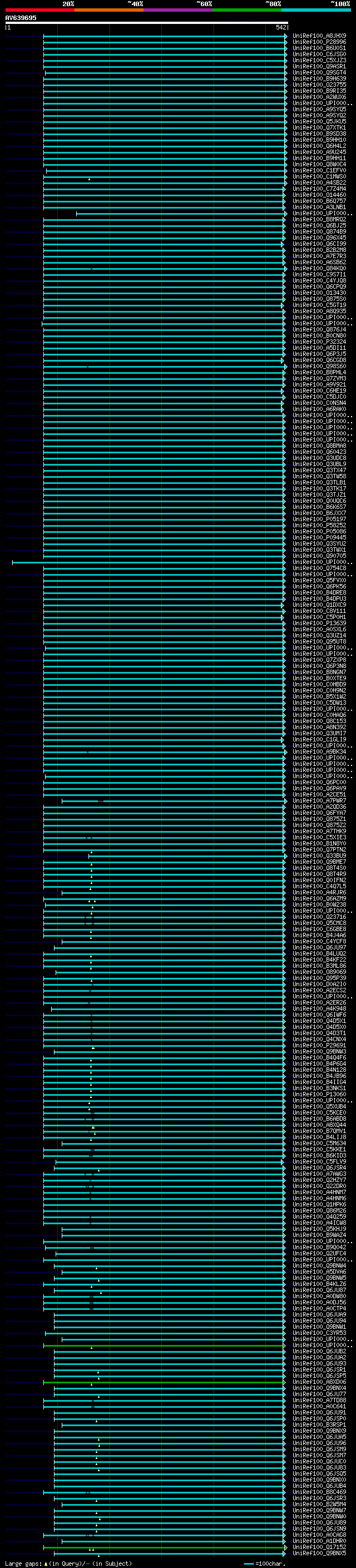Select the UniRef100_B9HH11 label
356x1568 pixels.
pos(319,159)
